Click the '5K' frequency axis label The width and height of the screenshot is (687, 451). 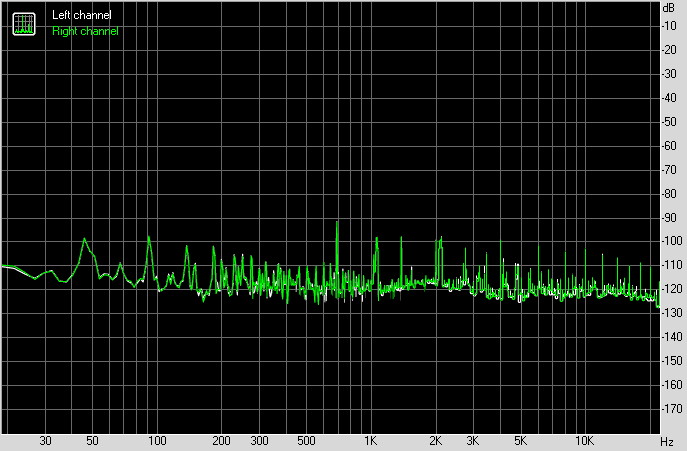tap(520, 441)
